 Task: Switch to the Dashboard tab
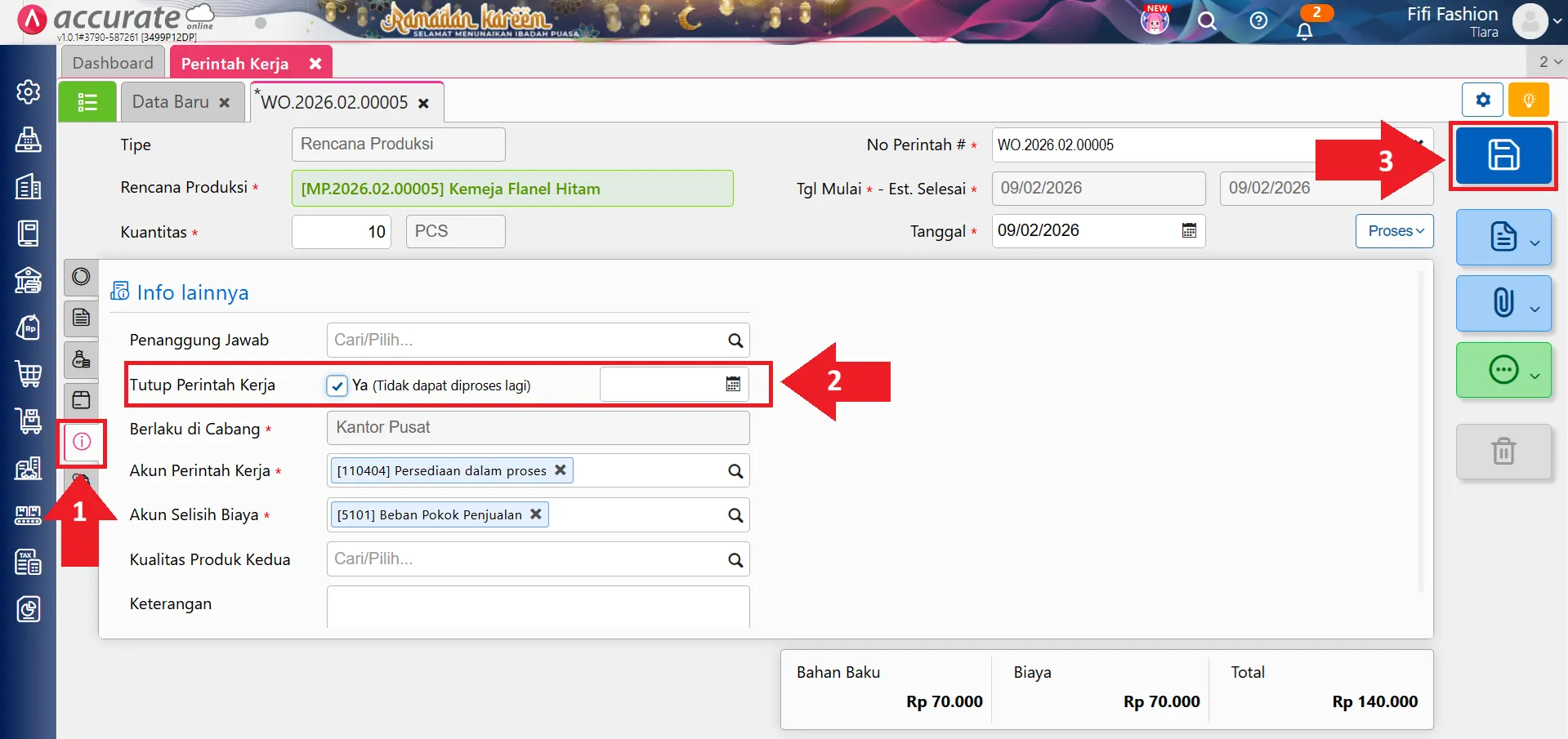coord(113,63)
